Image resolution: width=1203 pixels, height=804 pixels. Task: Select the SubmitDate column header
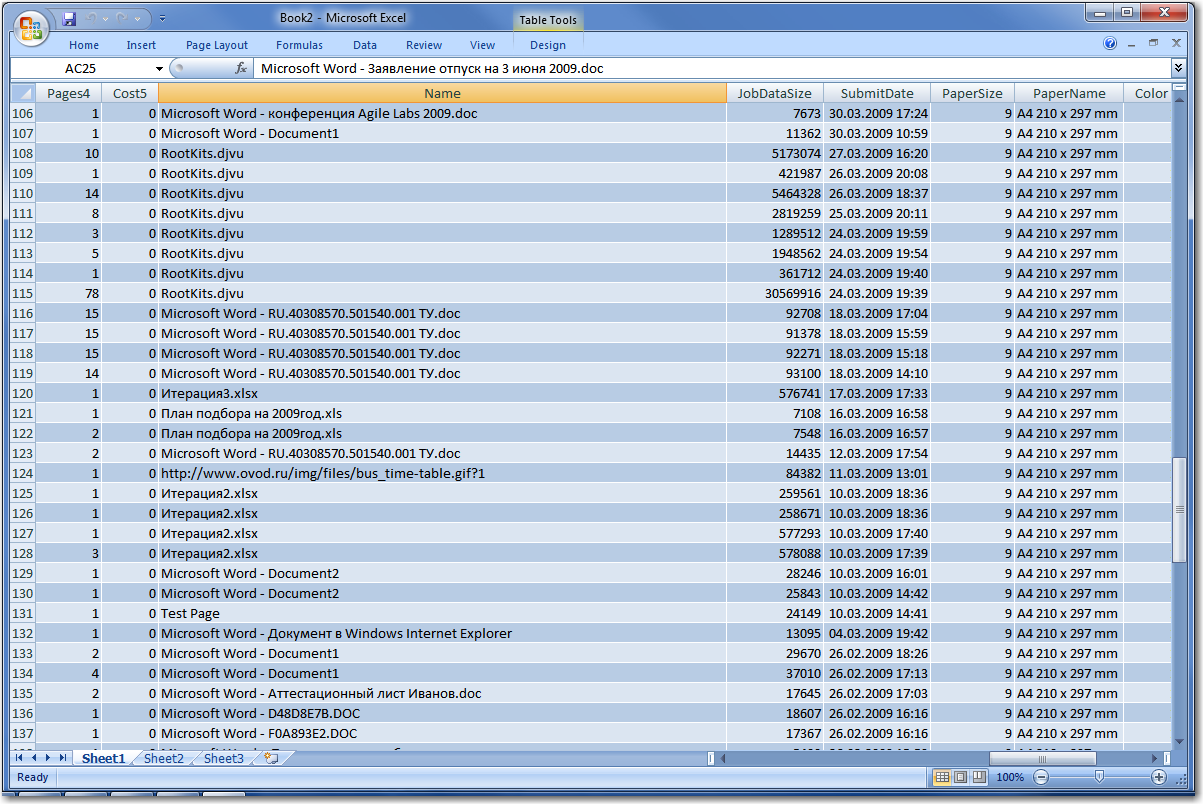[877, 93]
